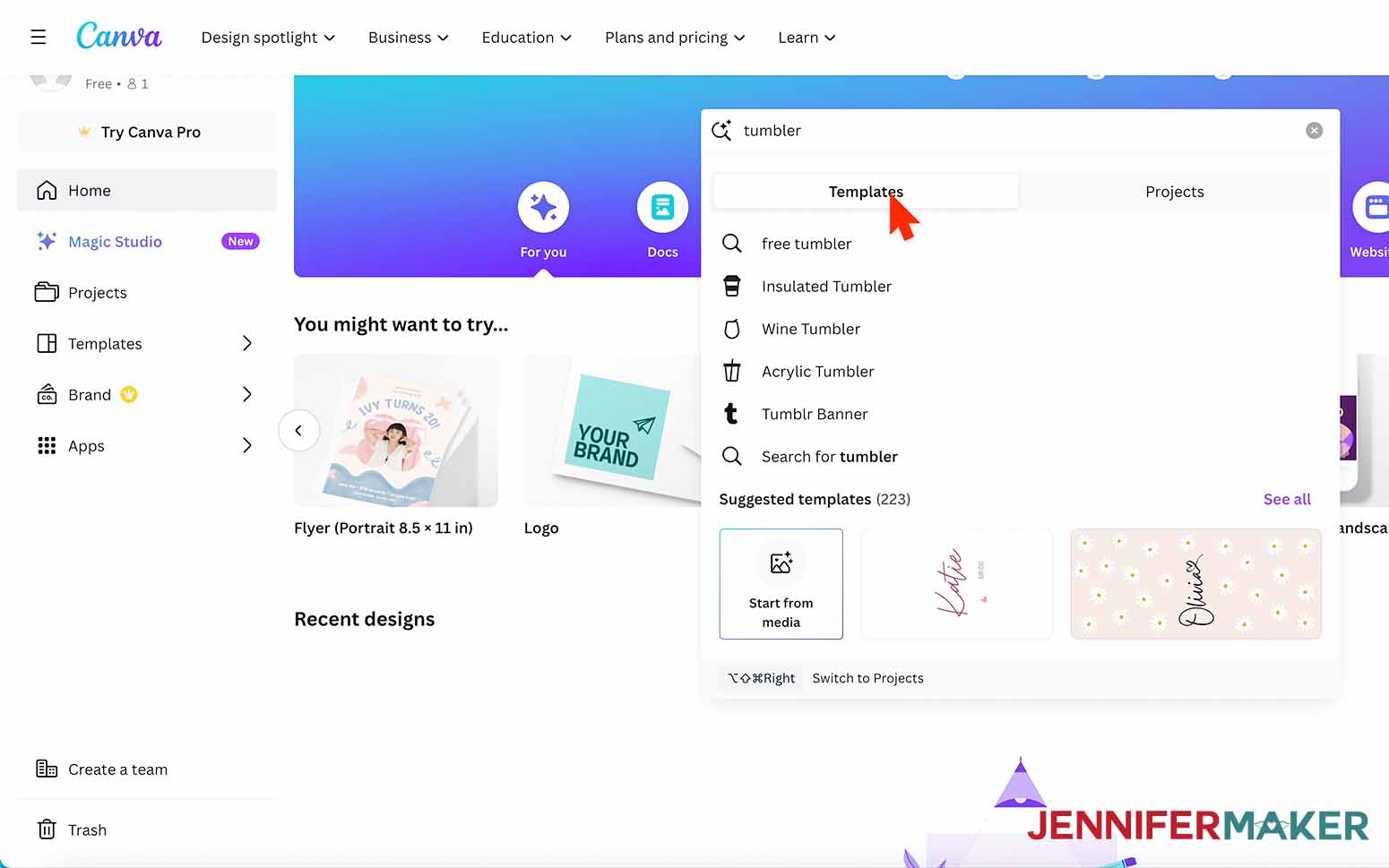Click the Flyer (Portrait 8.5 × 11 in) label
The width and height of the screenshot is (1389, 868).
[x=384, y=529]
